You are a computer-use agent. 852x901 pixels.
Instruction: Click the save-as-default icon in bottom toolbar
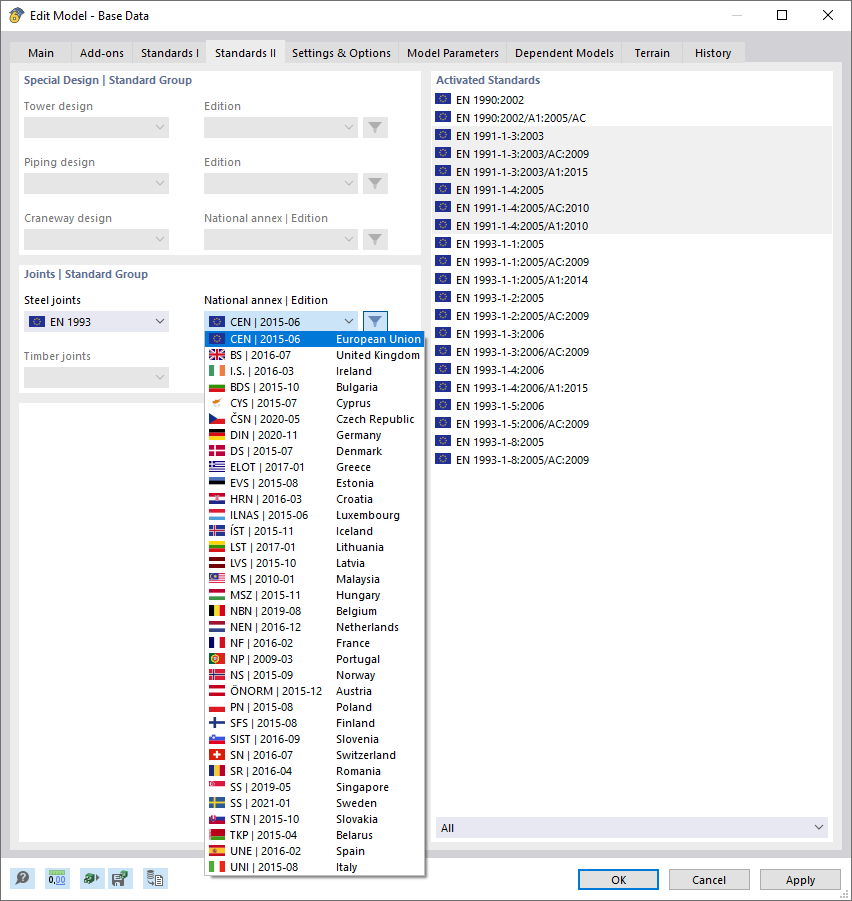[120, 879]
